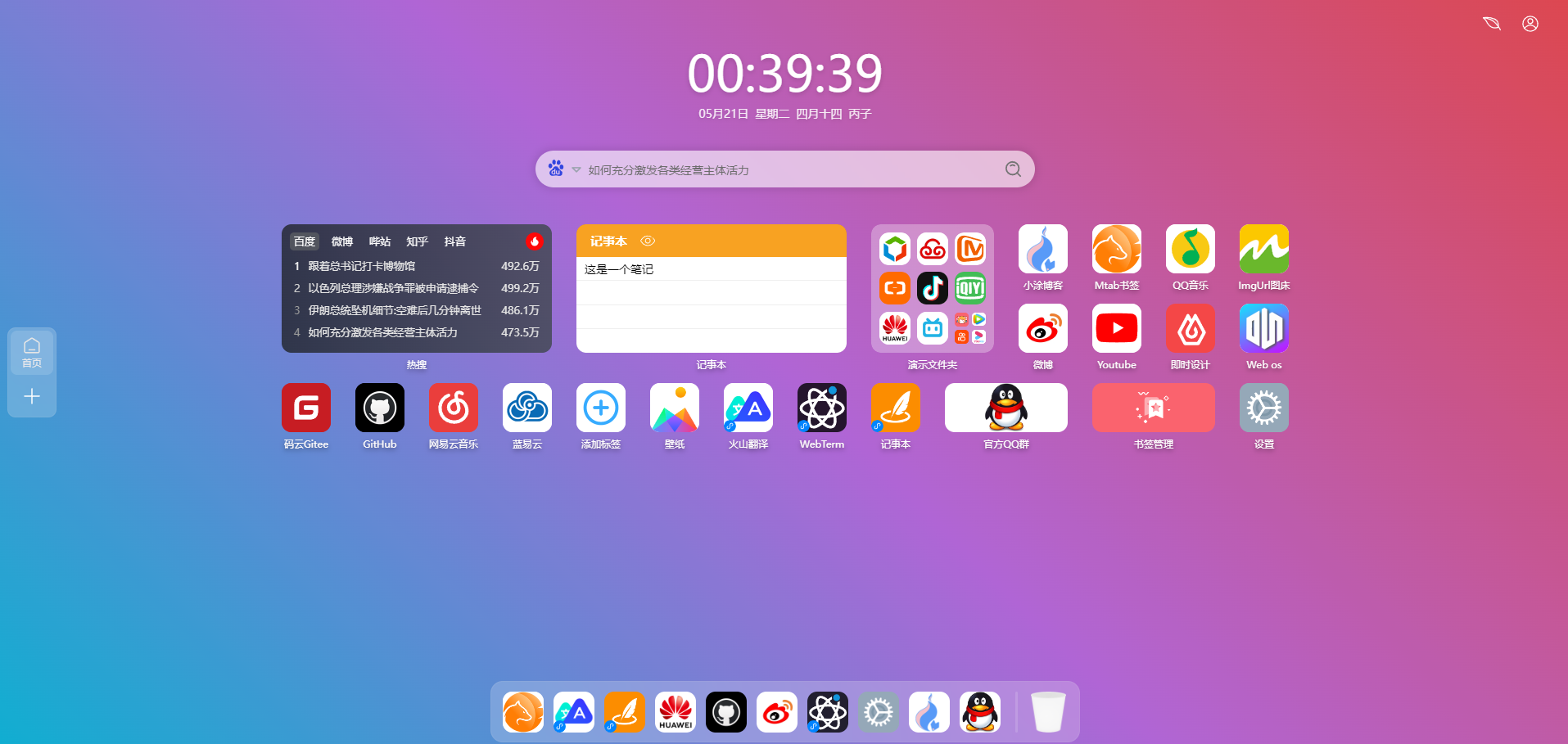Open the 壁纸 wallpaper picker tile

point(674,408)
